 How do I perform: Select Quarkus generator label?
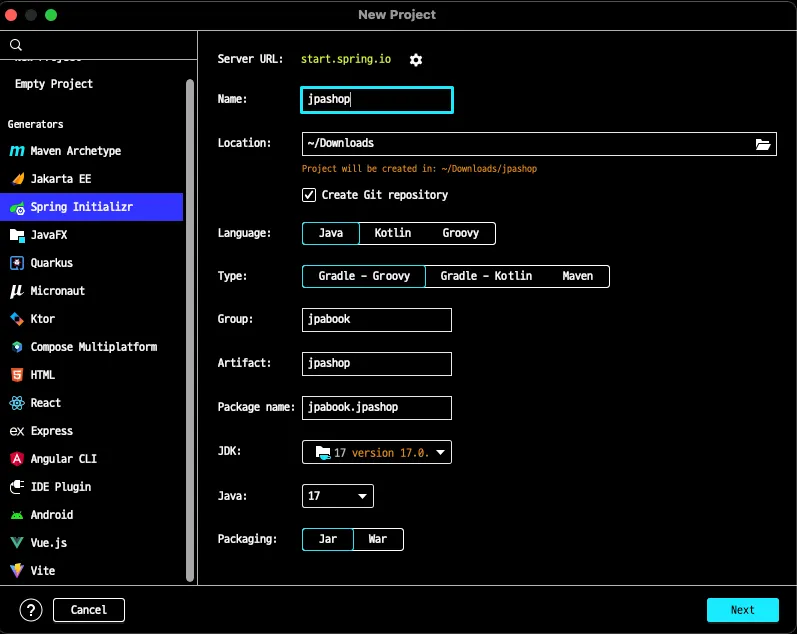point(51,263)
